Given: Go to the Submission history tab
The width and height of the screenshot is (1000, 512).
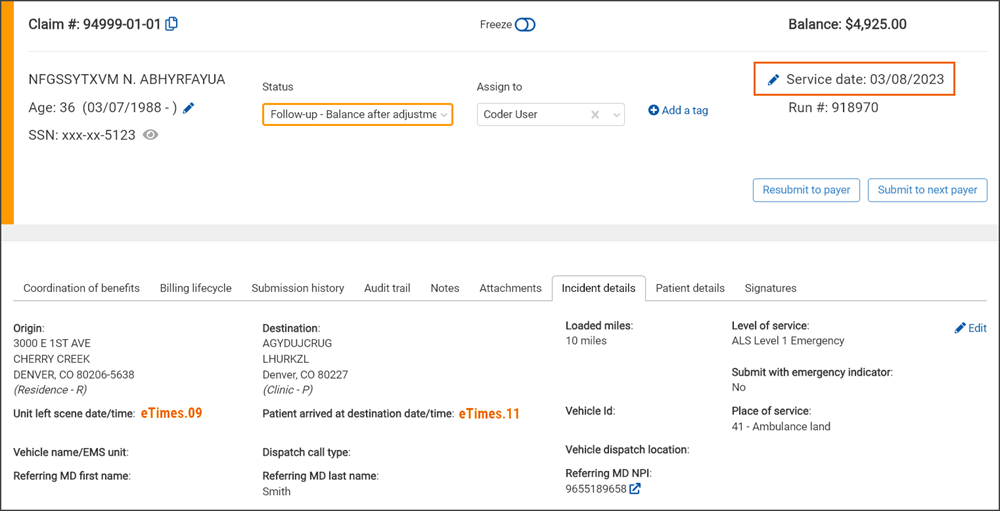Looking at the screenshot, I should [298, 288].
